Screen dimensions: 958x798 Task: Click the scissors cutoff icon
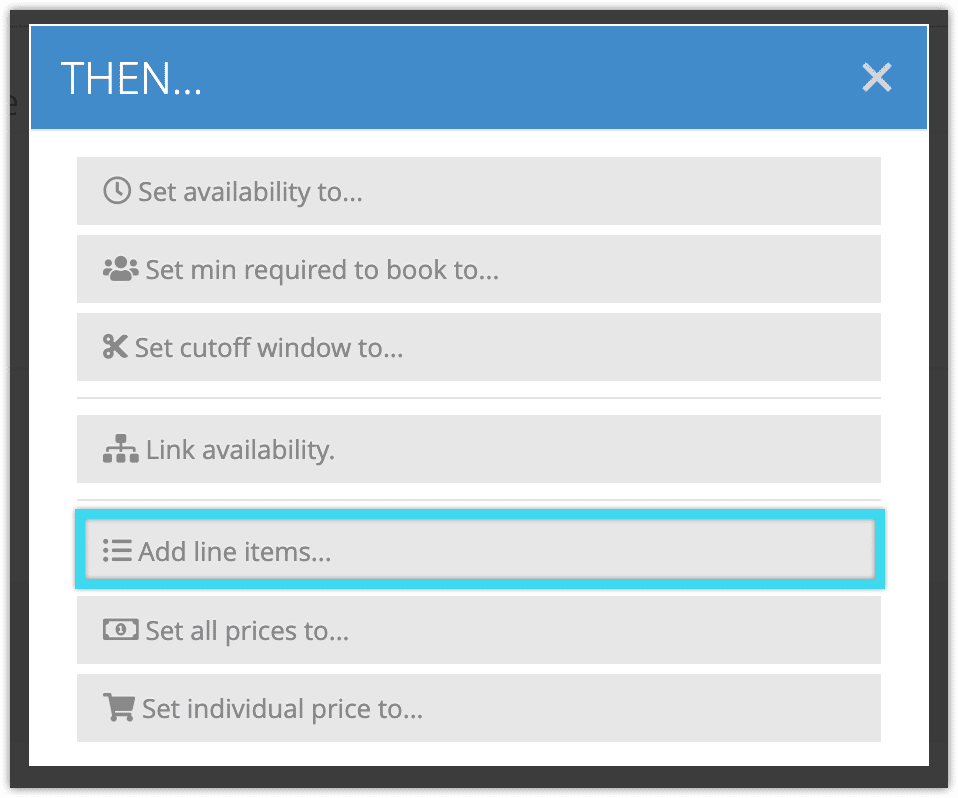pyautogui.click(x=115, y=346)
